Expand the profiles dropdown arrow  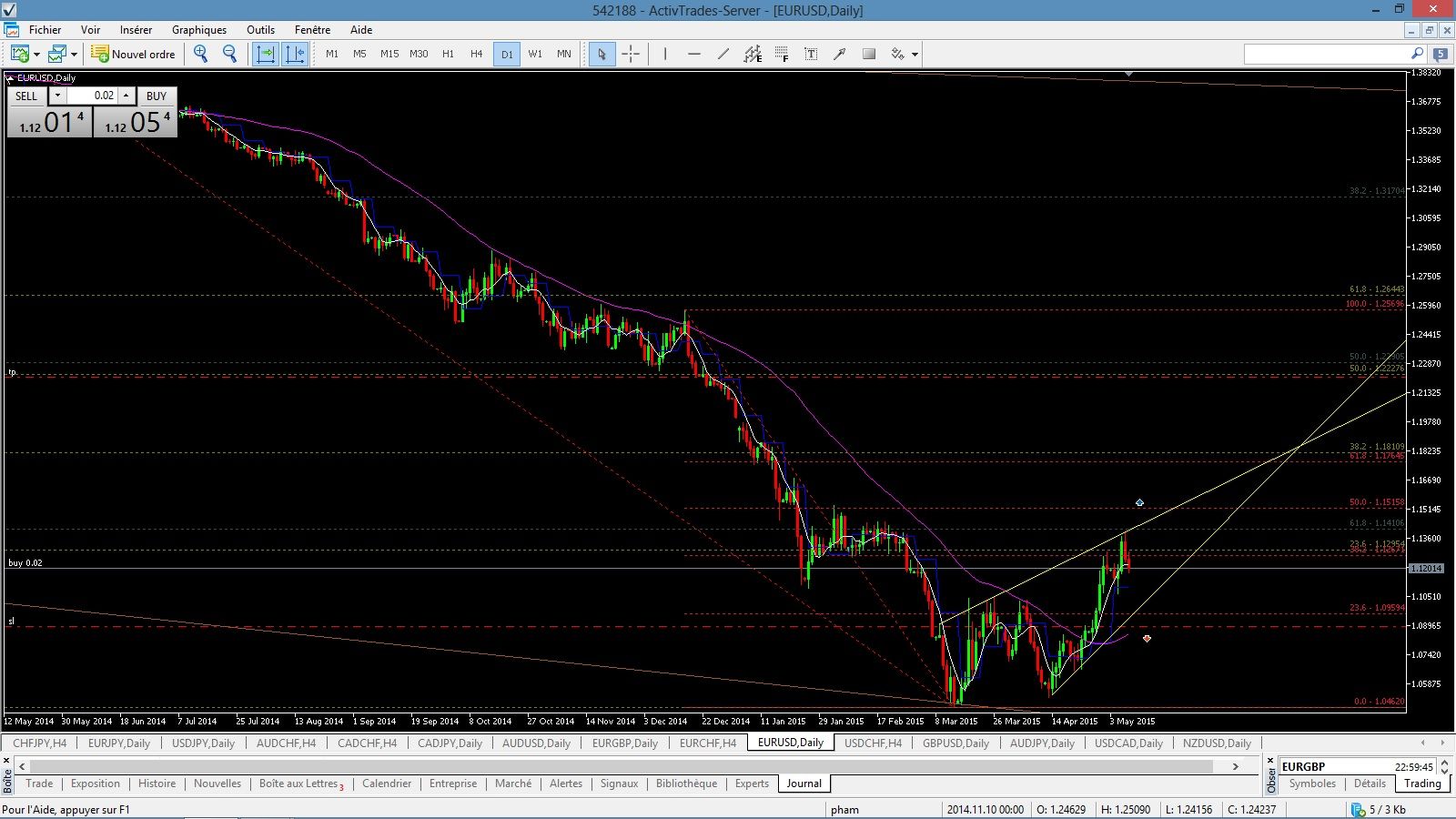[75, 55]
